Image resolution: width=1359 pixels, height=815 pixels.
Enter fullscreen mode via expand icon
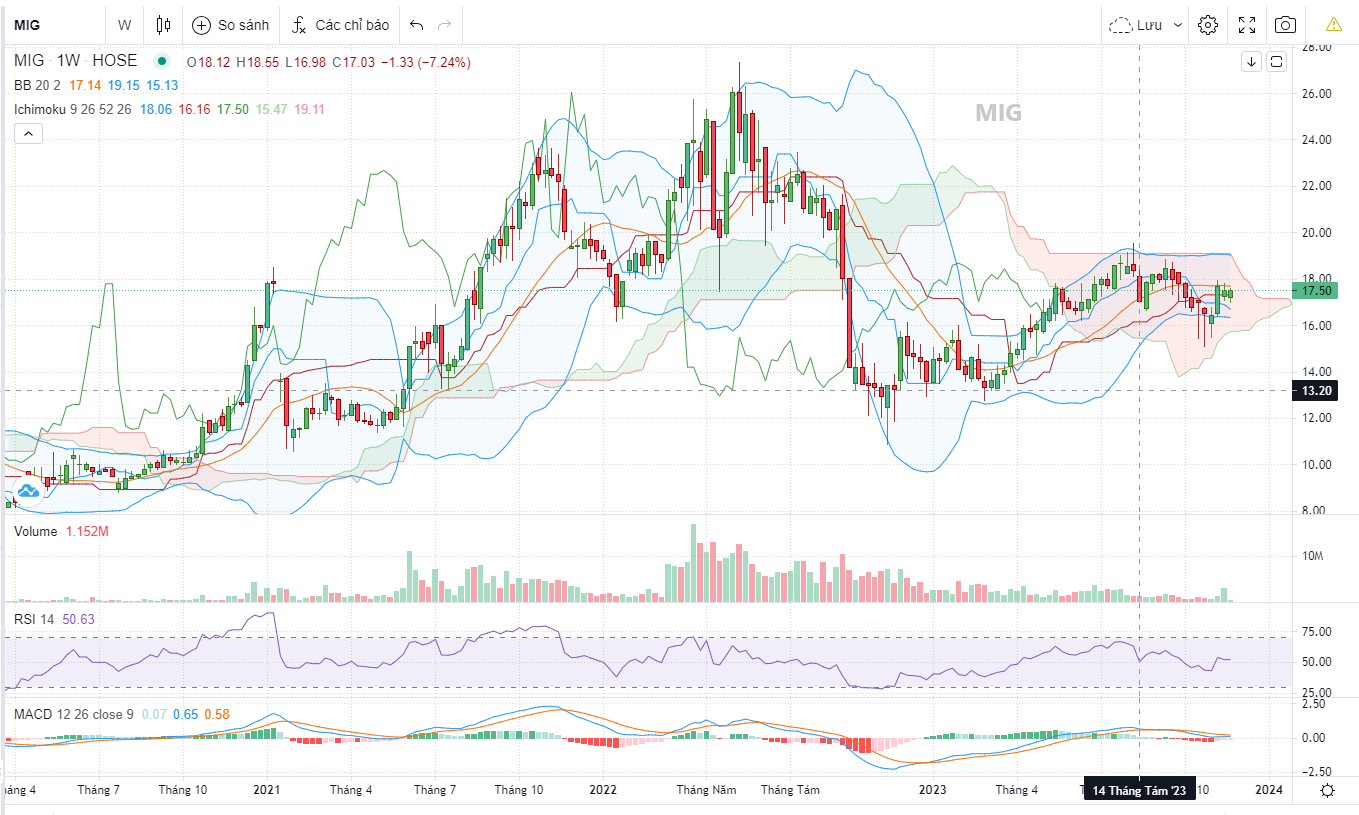pyautogui.click(x=1247, y=25)
